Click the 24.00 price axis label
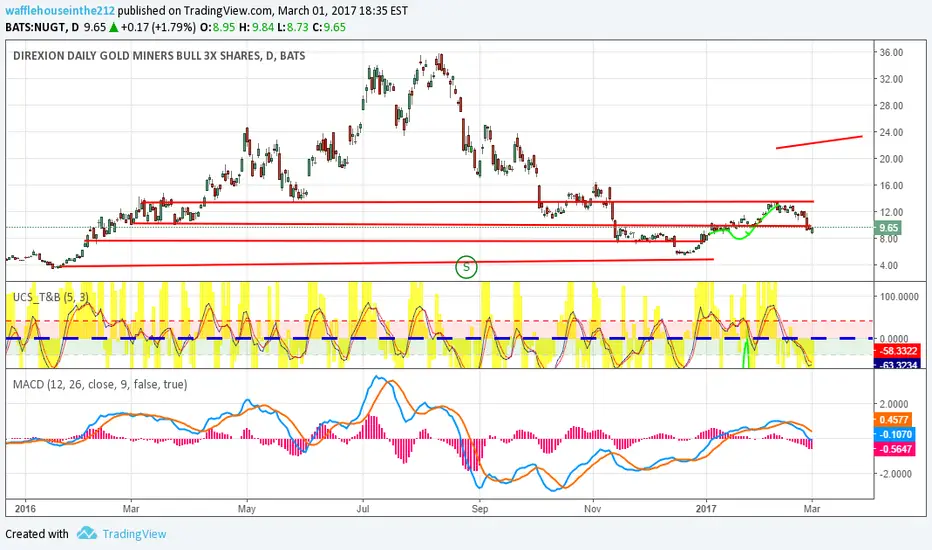The image size is (932, 550). click(892, 132)
